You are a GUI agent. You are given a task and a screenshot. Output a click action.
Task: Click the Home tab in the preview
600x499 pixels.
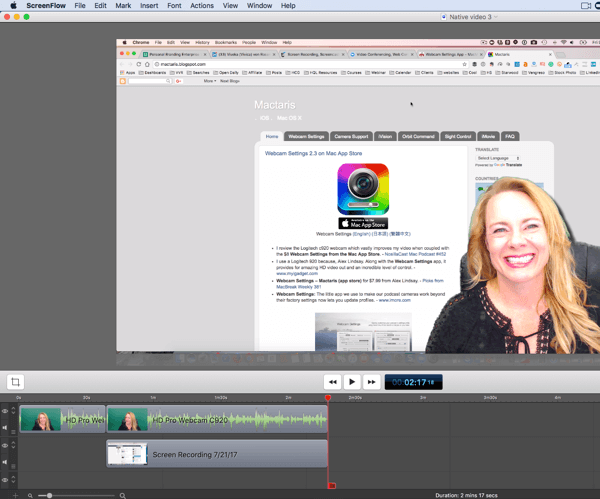(x=272, y=137)
